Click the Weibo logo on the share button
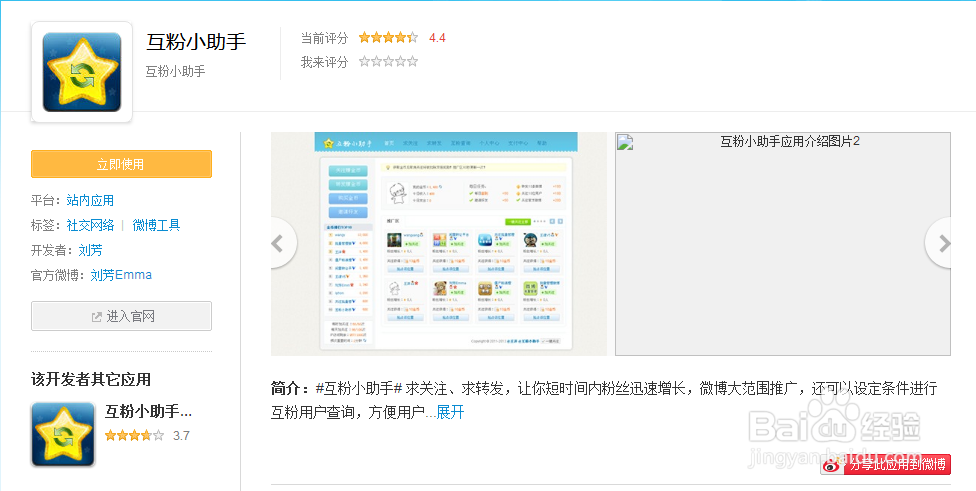The image size is (976, 491). (x=833, y=465)
